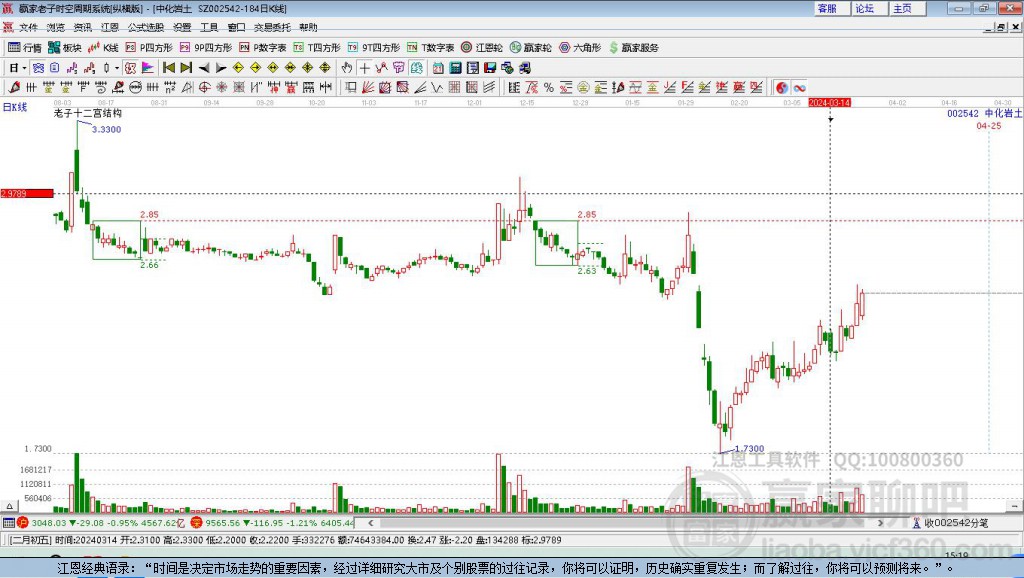This screenshot has height=578, width=1024.
Task: Open the 日 period dropdown
Action: (18, 68)
